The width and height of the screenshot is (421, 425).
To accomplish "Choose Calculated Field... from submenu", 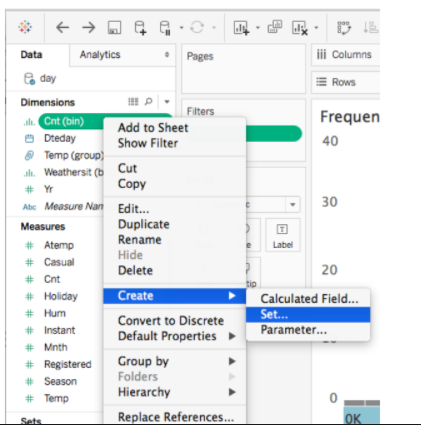I will [308, 299].
